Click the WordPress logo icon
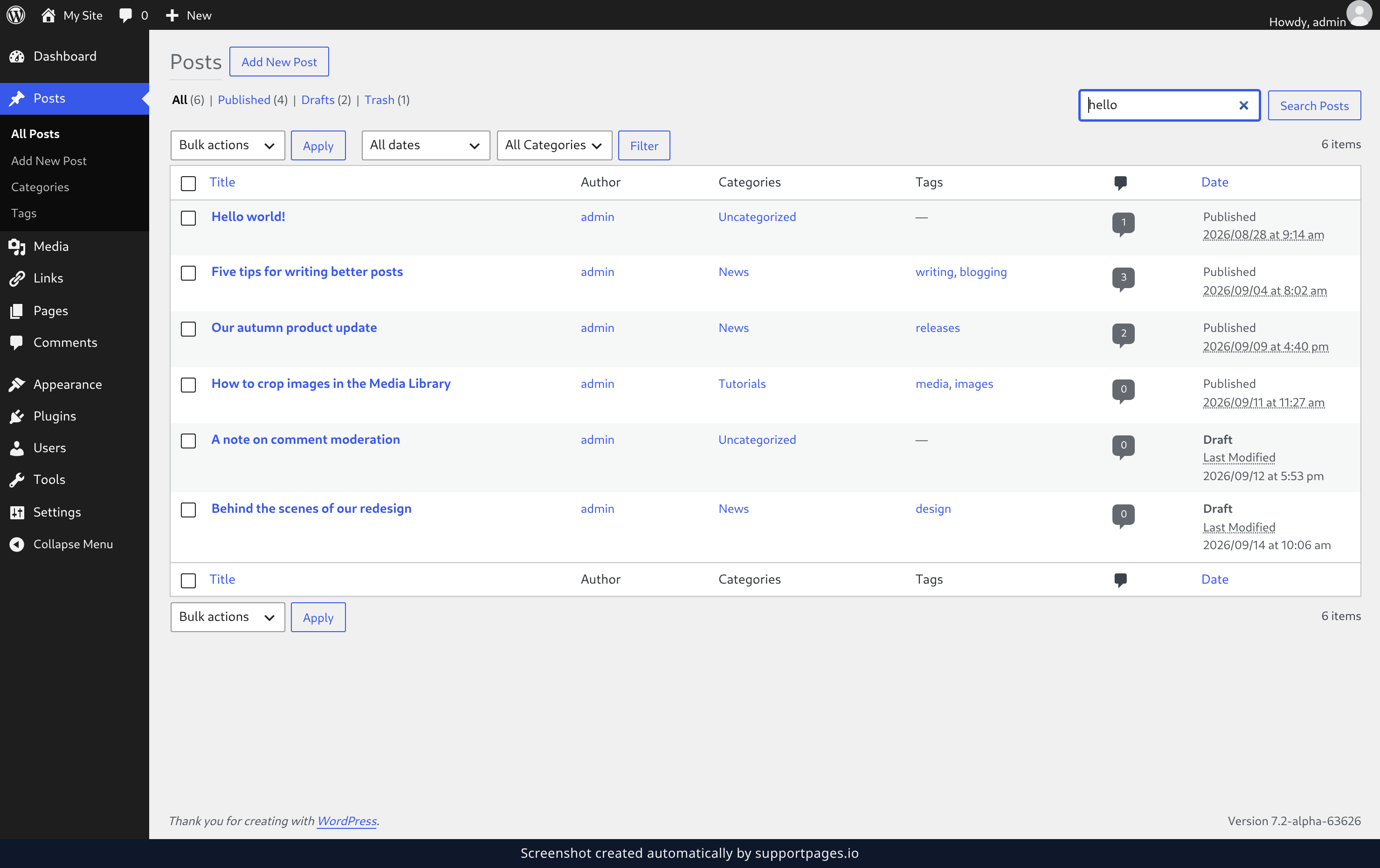Image resolution: width=1380 pixels, height=868 pixels. click(x=16, y=15)
